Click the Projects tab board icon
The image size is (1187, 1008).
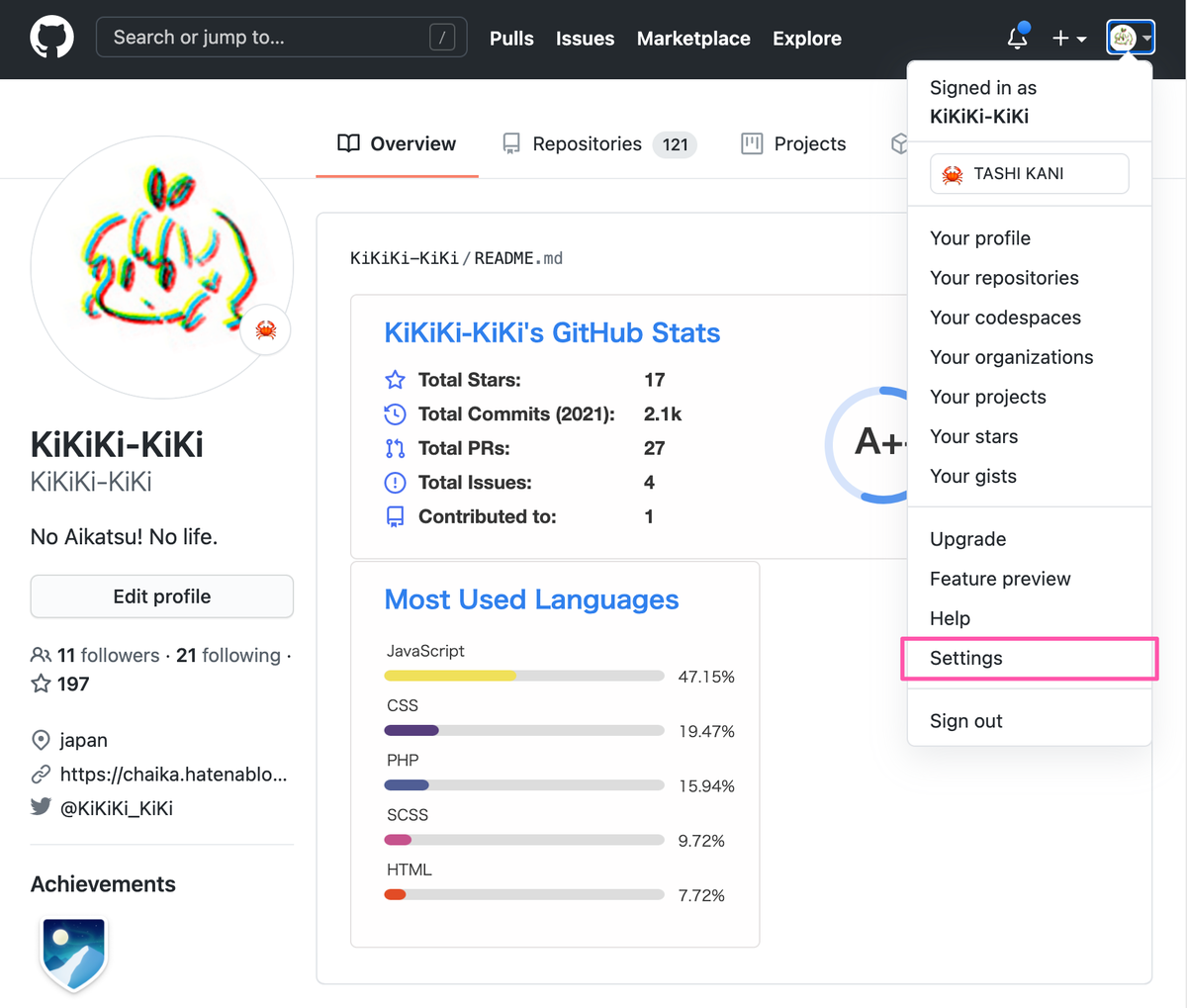(752, 143)
